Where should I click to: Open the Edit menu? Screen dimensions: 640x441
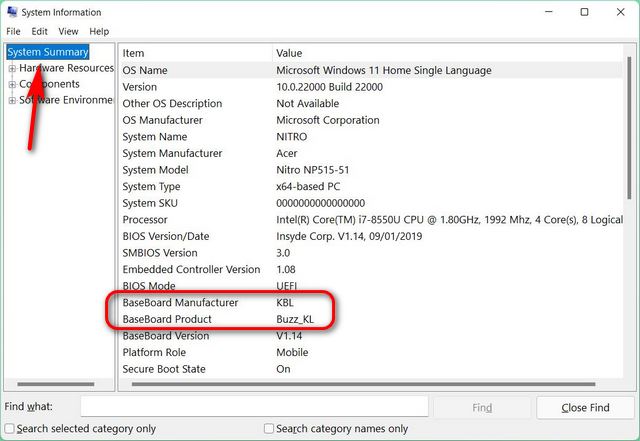[39, 31]
